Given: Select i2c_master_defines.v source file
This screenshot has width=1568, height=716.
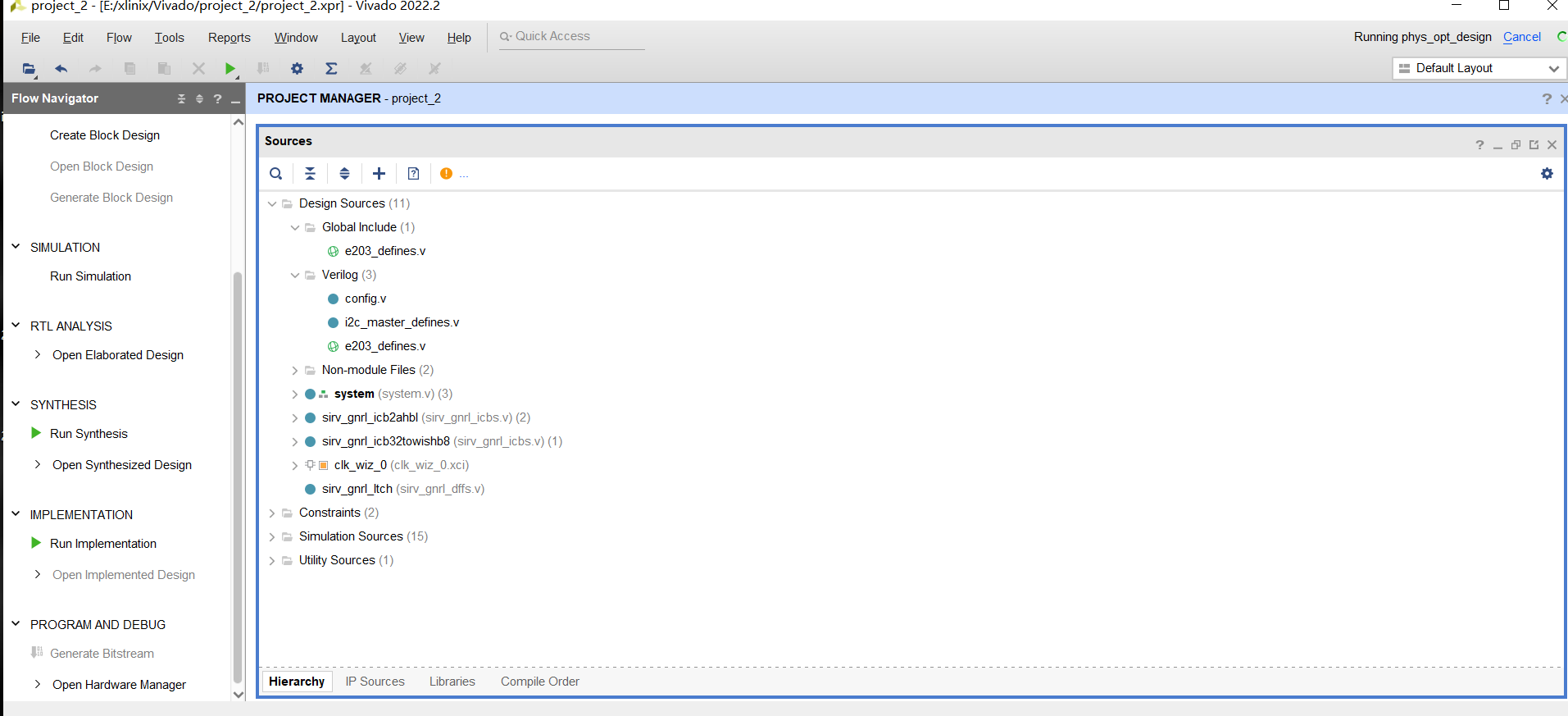Looking at the screenshot, I should [x=402, y=322].
